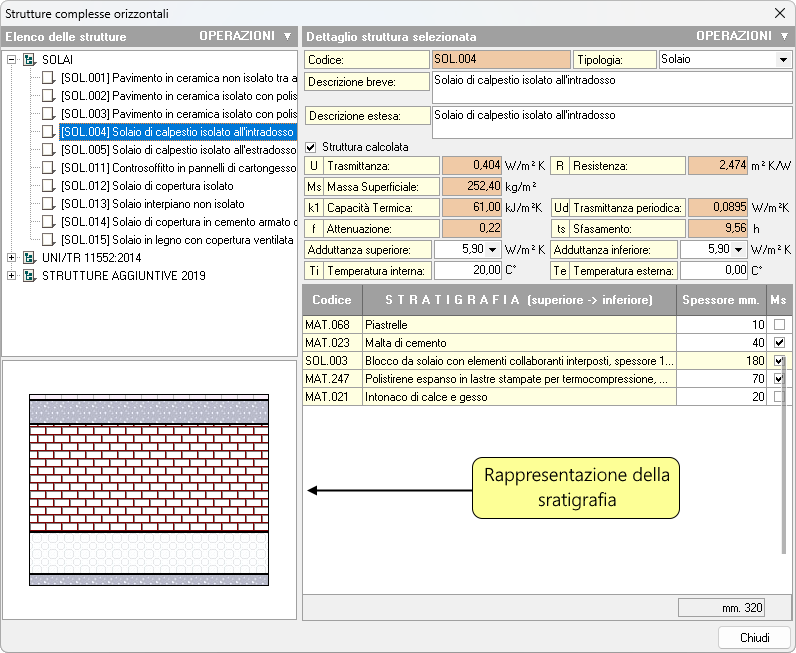Click the STRUTTURE AGGIUNTIVE 2019 folder icon

29,276
